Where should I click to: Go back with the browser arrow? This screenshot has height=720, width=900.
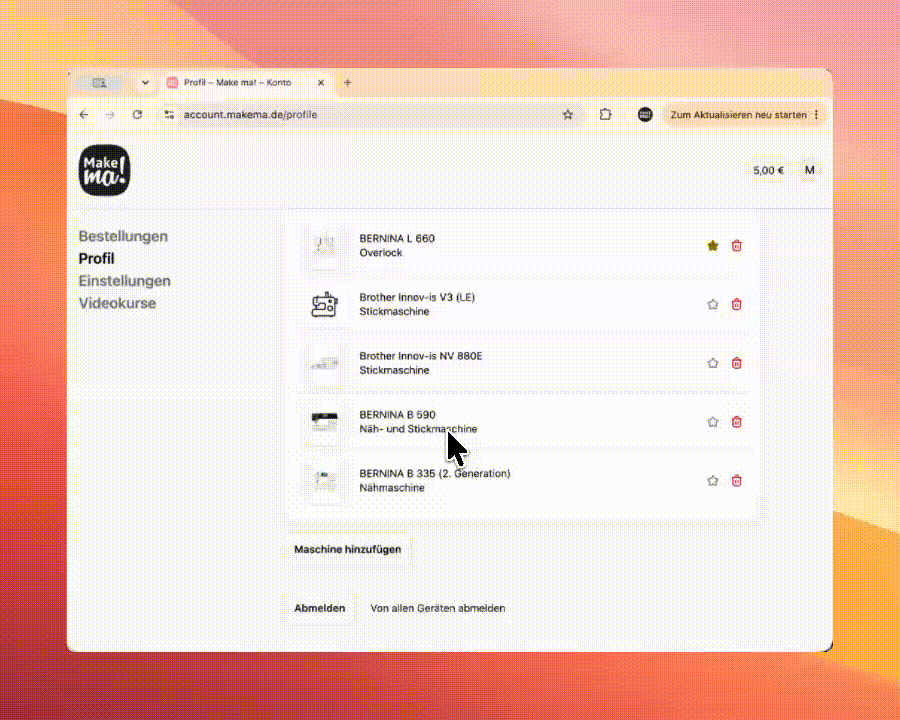tap(84, 115)
